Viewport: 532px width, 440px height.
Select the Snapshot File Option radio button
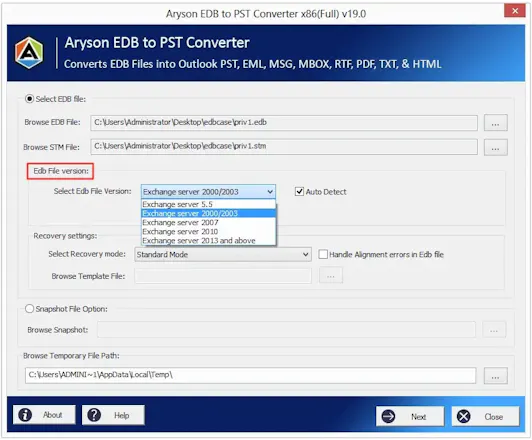pos(30,309)
